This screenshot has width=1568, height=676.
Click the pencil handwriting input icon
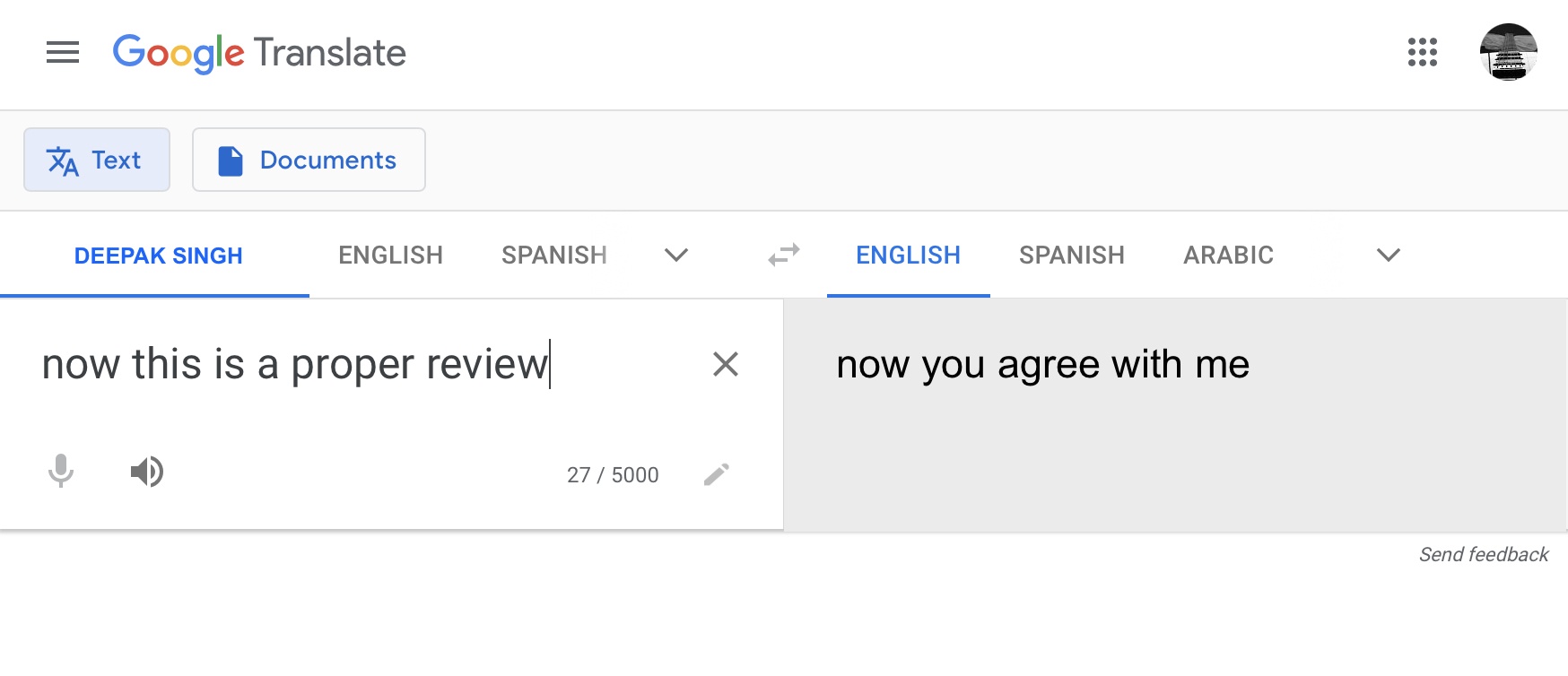pos(717,474)
